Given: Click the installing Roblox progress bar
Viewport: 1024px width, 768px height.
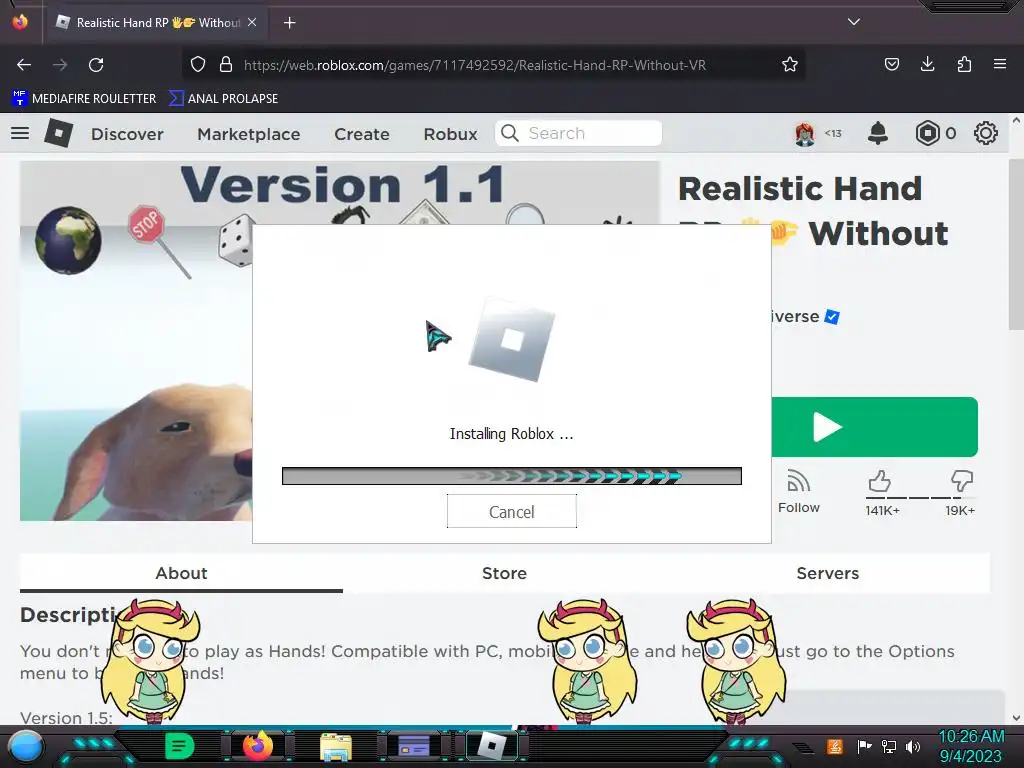Looking at the screenshot, I should tap(511, 476).
